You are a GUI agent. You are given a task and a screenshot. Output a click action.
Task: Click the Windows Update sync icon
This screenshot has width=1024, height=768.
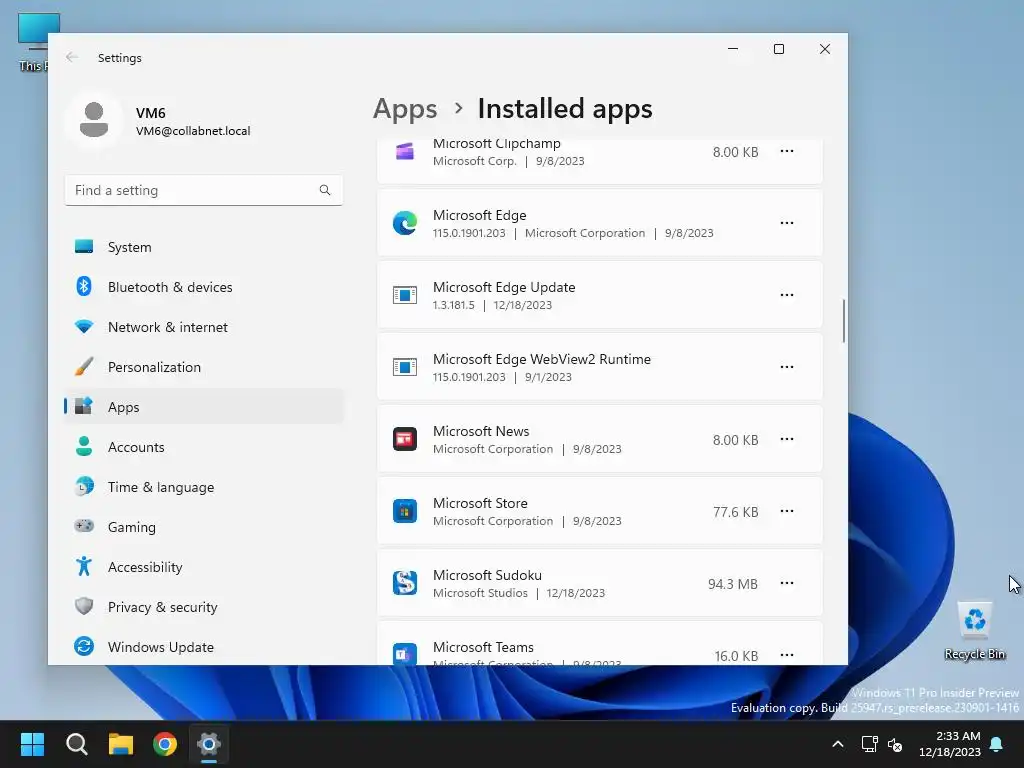coord(84,647)
